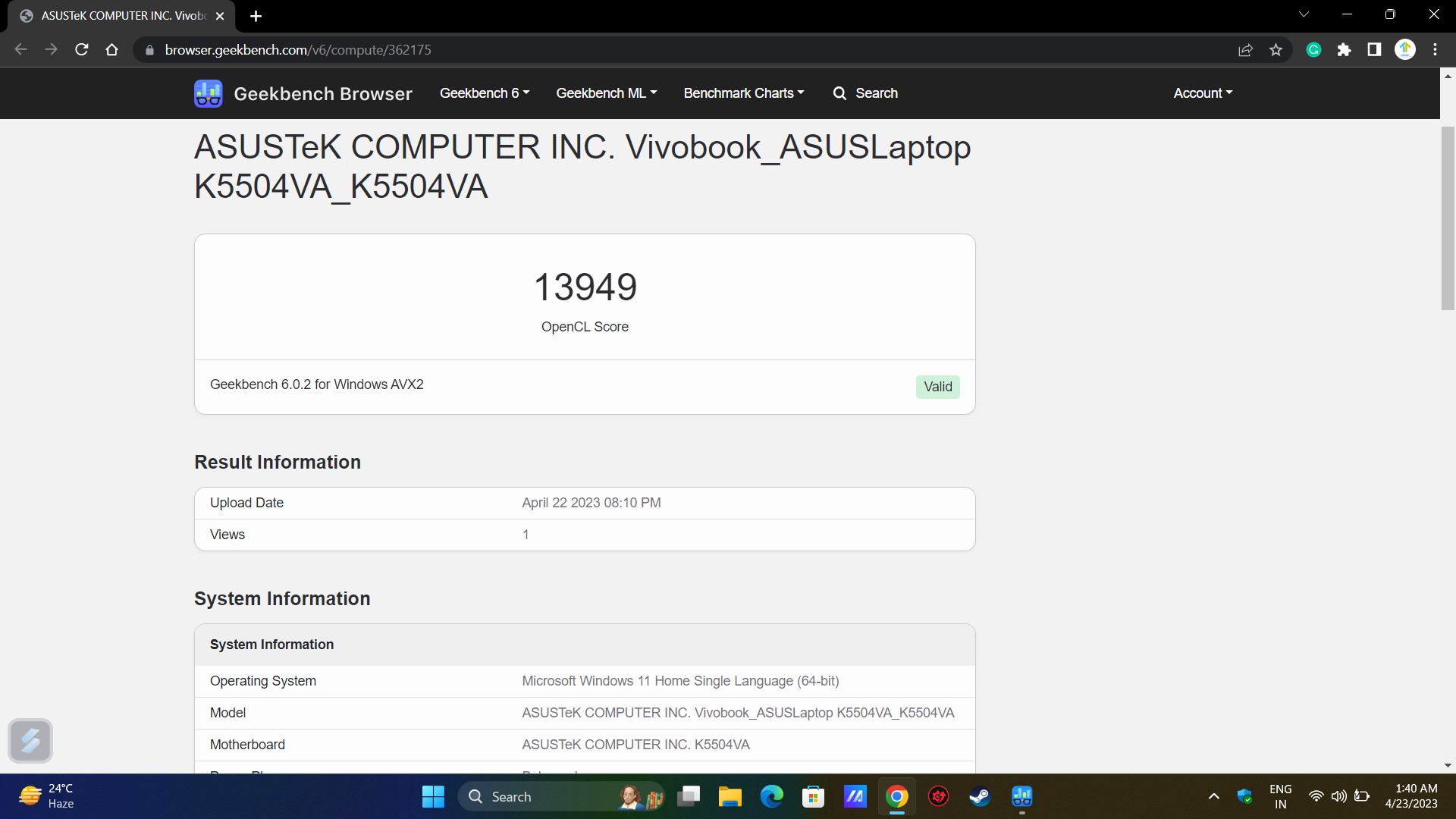
Task: Click the Operating System row label
Action: point(263,681)
